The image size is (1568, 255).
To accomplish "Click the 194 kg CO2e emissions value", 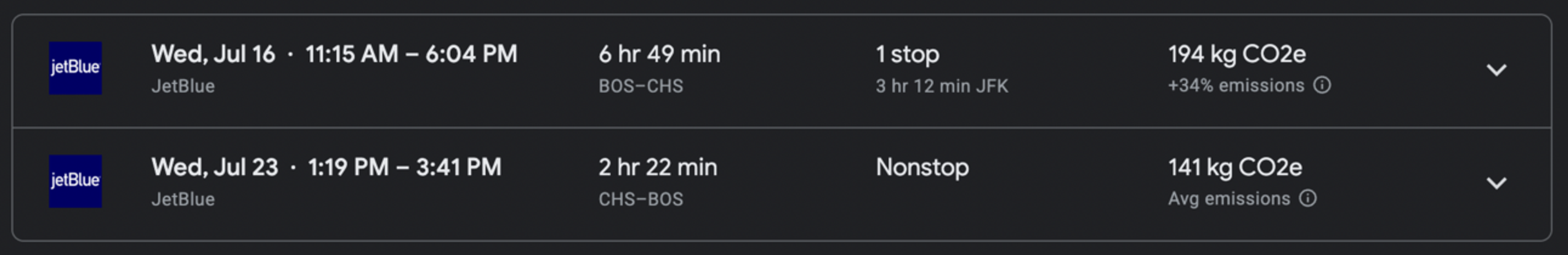I will pyautogui.click(x=1237, y=54).
